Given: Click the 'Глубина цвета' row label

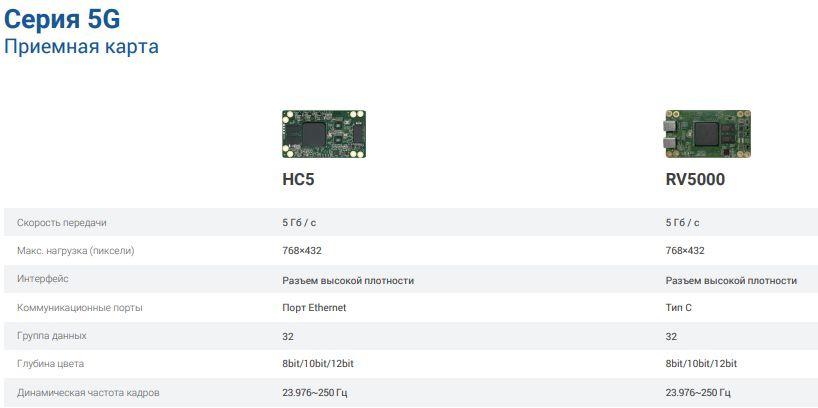Looking at the screenshot, I should 50,364.
